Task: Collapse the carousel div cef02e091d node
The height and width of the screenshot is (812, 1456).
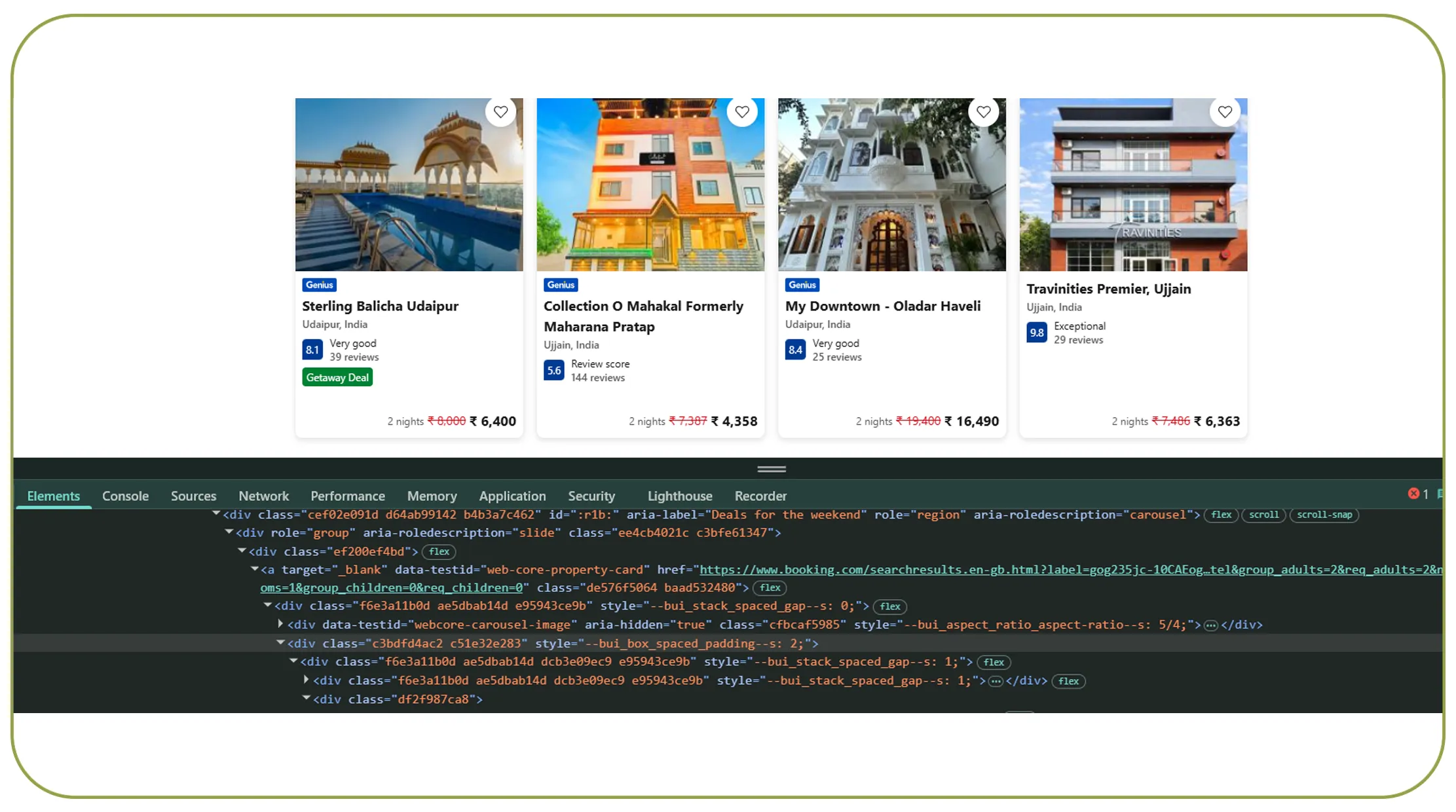Action: tap(216, 514)
